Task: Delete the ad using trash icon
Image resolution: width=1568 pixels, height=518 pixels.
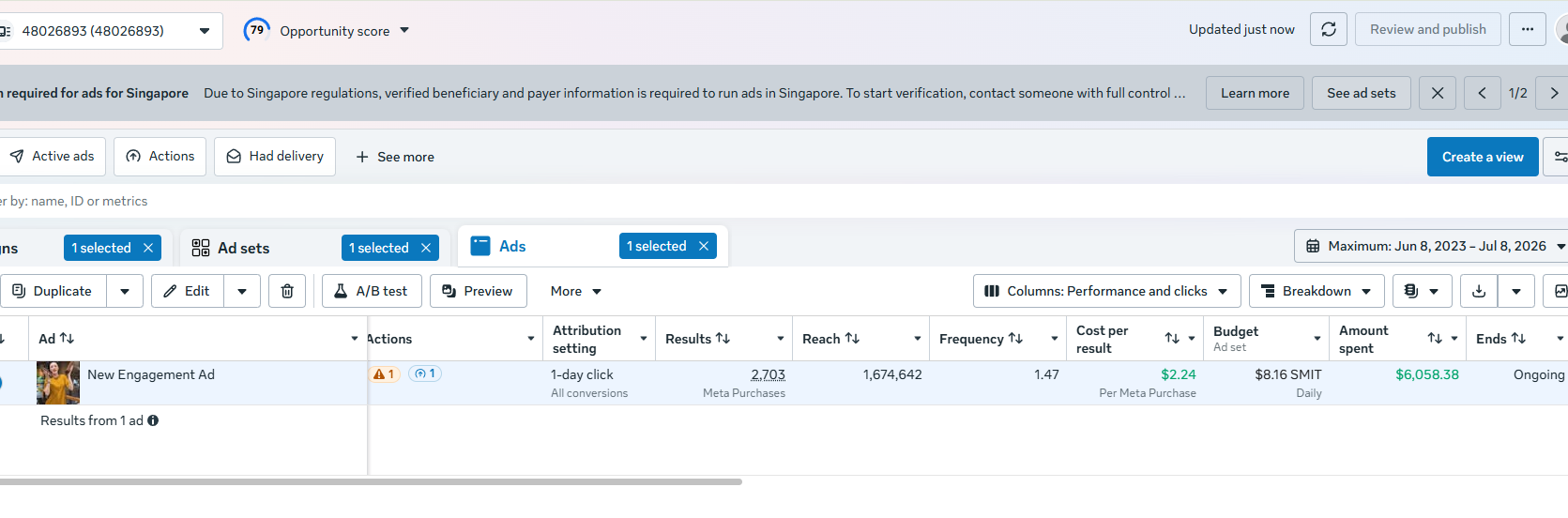Action: [x=287, y=291]
